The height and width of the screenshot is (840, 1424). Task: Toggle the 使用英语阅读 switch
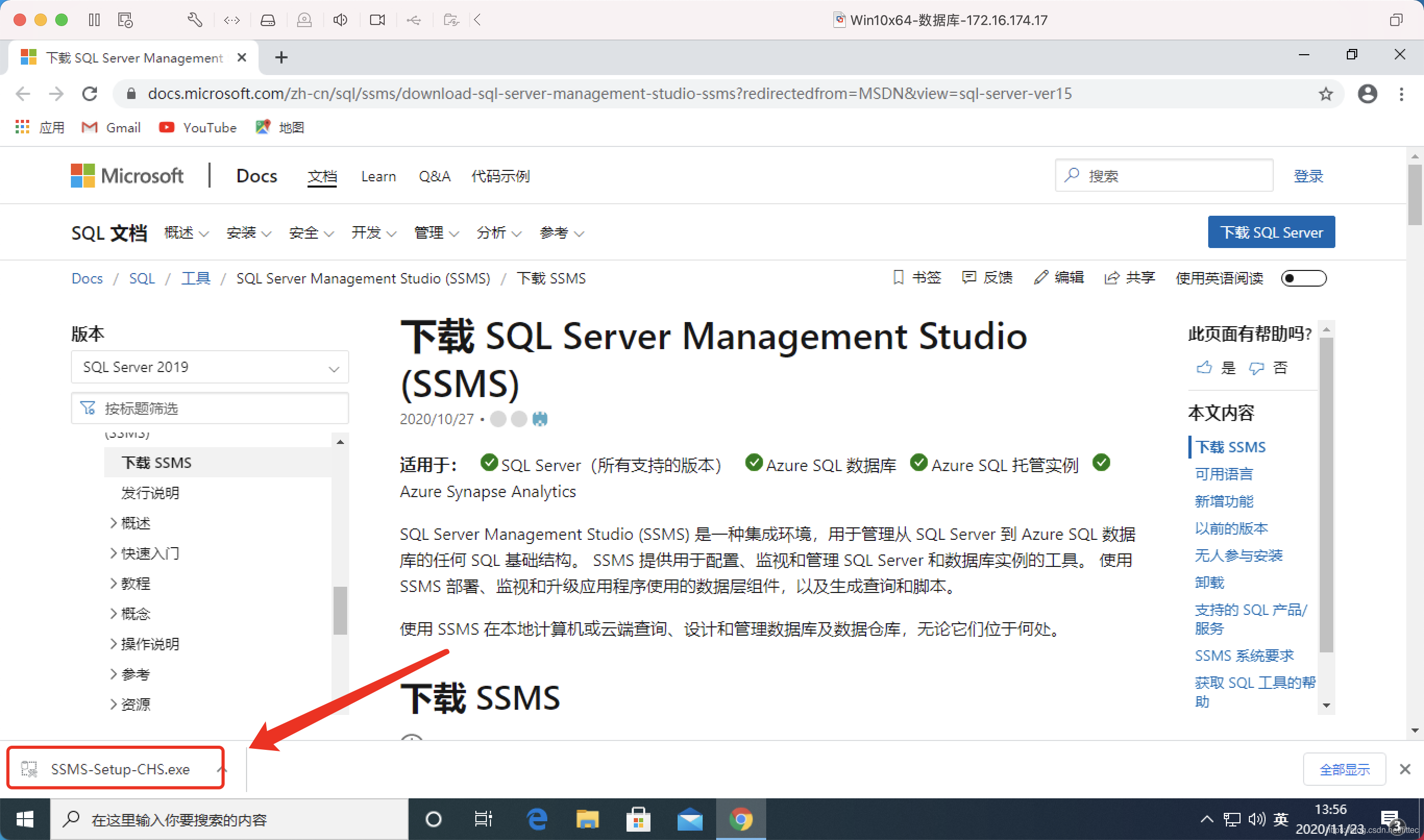tap(1304, 278)
